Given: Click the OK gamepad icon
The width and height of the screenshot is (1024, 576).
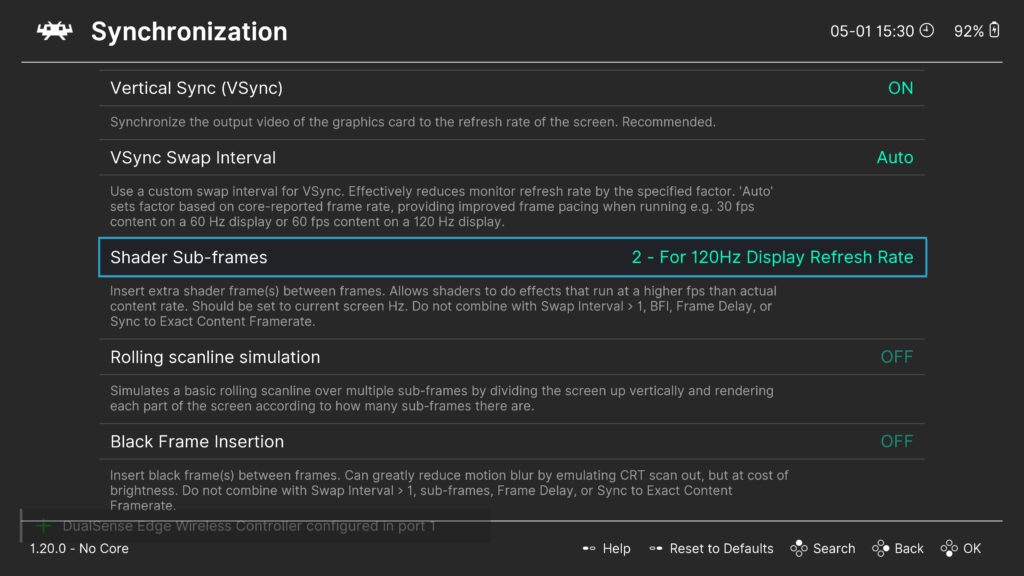Looking at the screenshot, I should [x=949, y=549].
